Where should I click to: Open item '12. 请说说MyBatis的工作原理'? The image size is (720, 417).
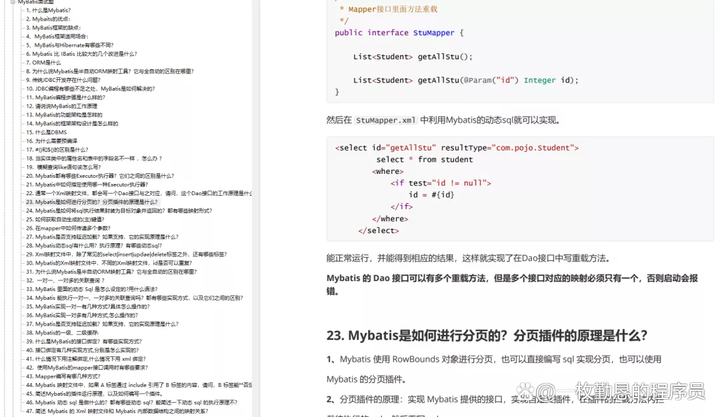(x=62, y=106)
